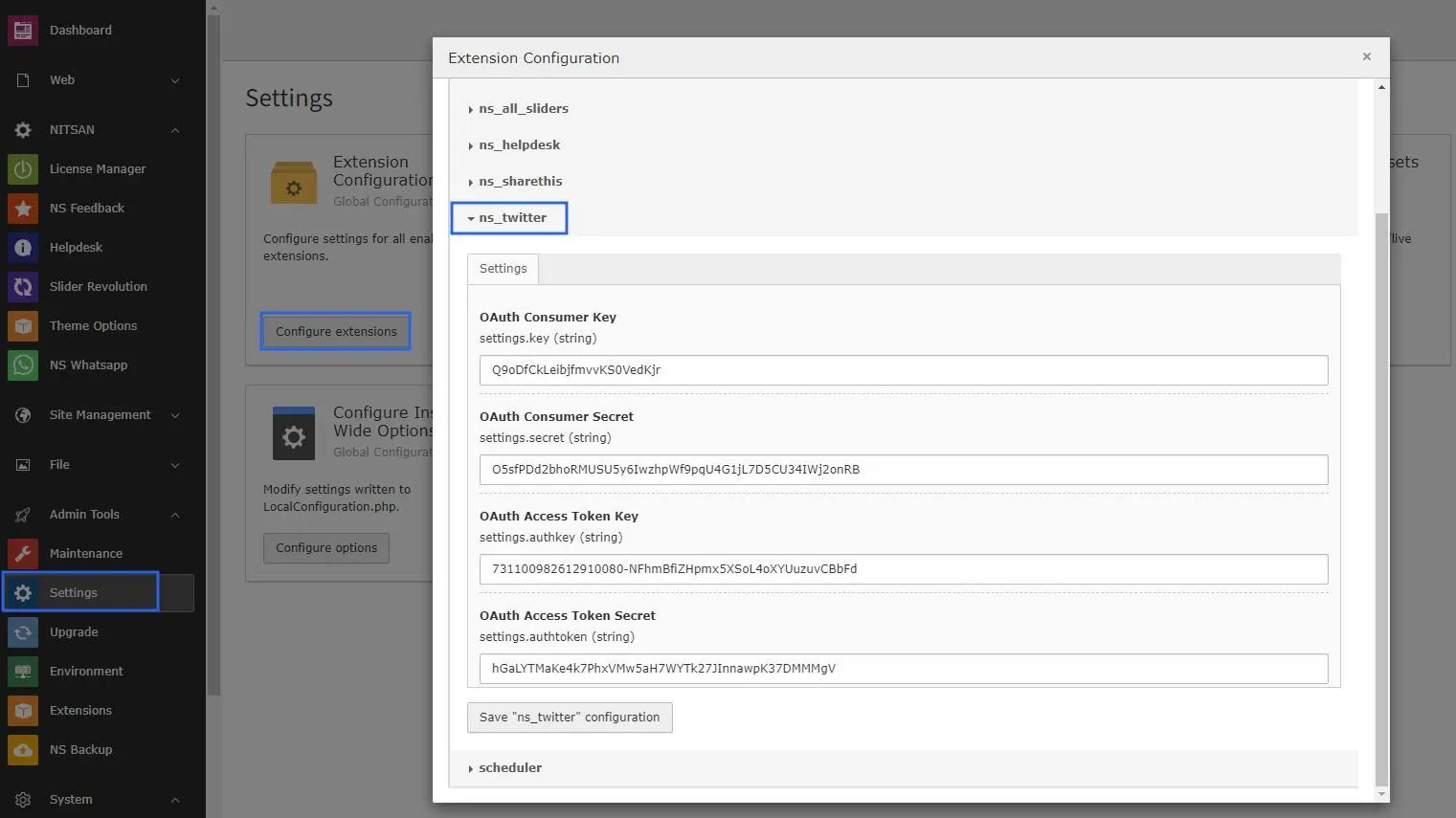Click the NITSAN gear icon

click(23, 130)
